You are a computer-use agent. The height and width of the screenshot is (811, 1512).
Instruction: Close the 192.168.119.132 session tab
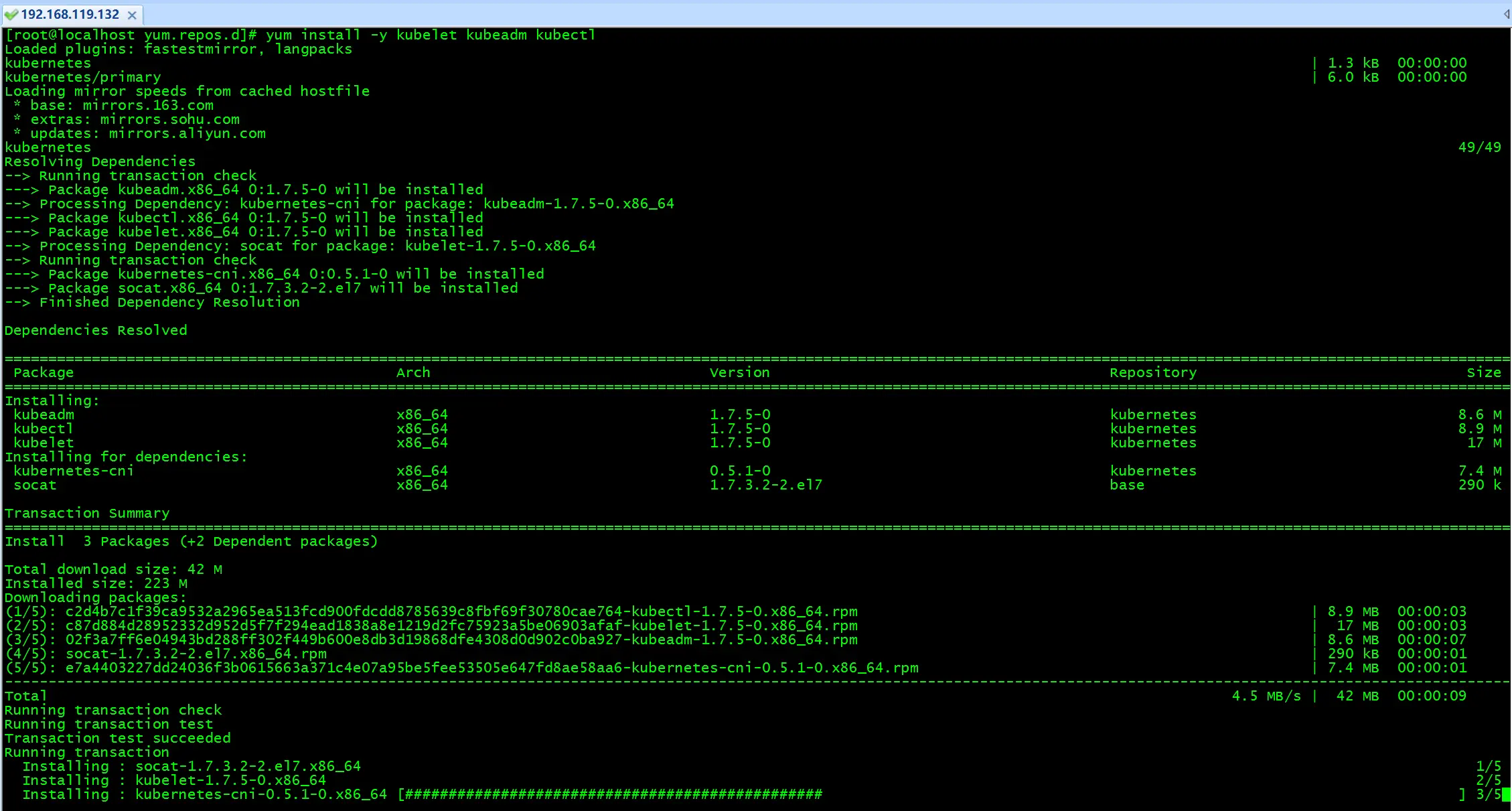point(132,15)
